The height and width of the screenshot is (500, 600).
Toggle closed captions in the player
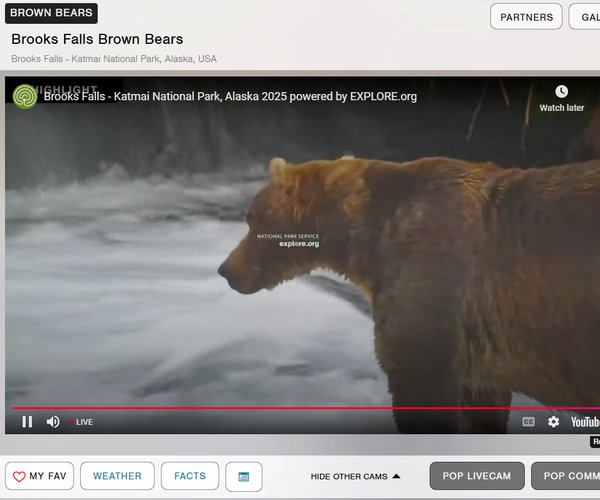point(528,422)
